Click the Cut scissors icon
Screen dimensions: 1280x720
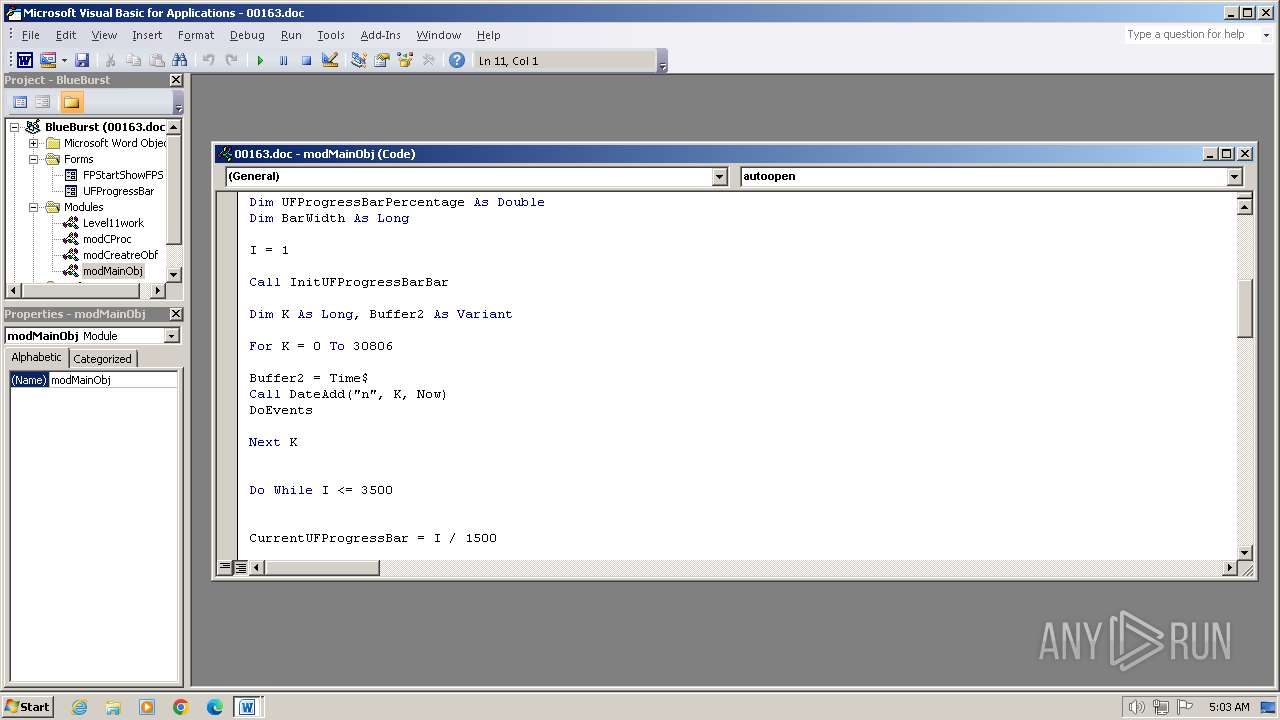111,61
